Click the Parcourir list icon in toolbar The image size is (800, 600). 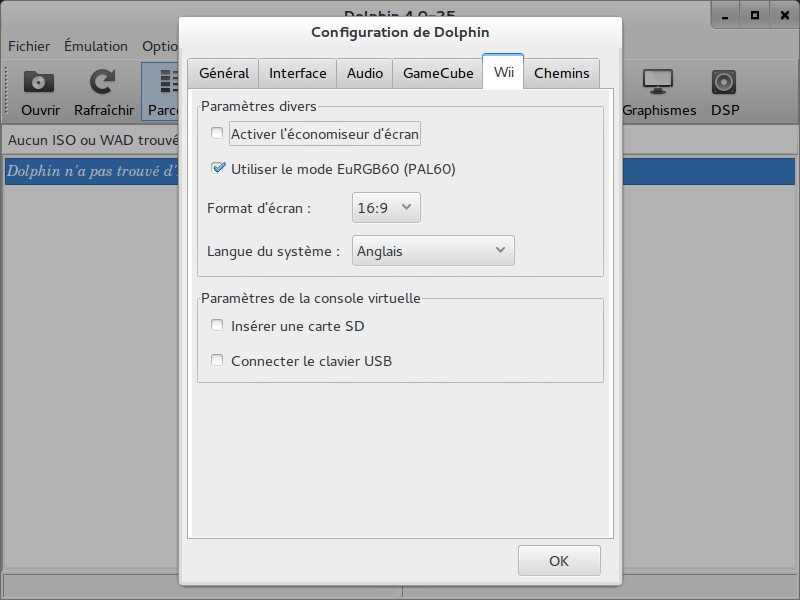point(168,82)
